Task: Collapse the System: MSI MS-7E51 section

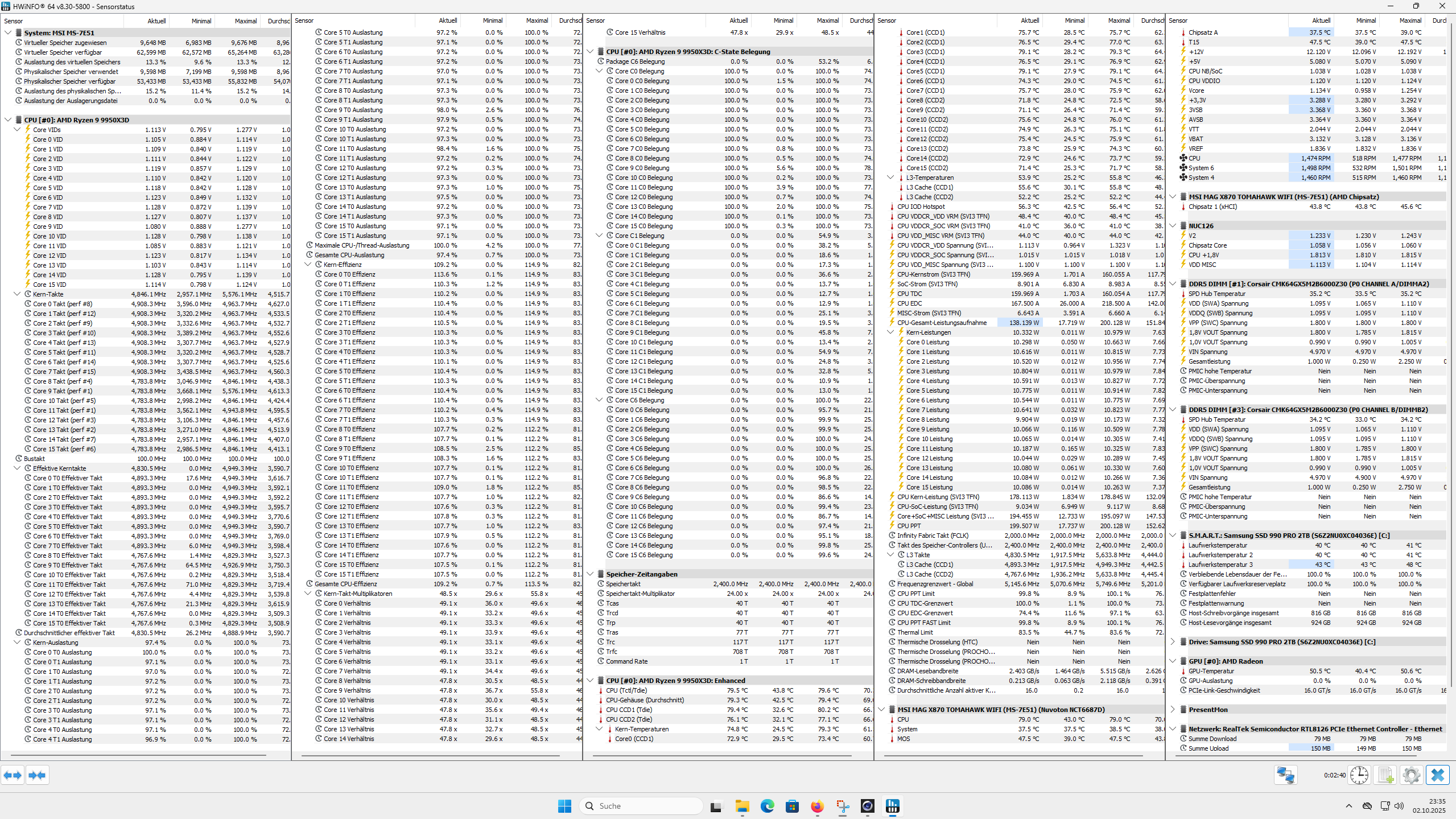Action: click(x=7, y=32)
